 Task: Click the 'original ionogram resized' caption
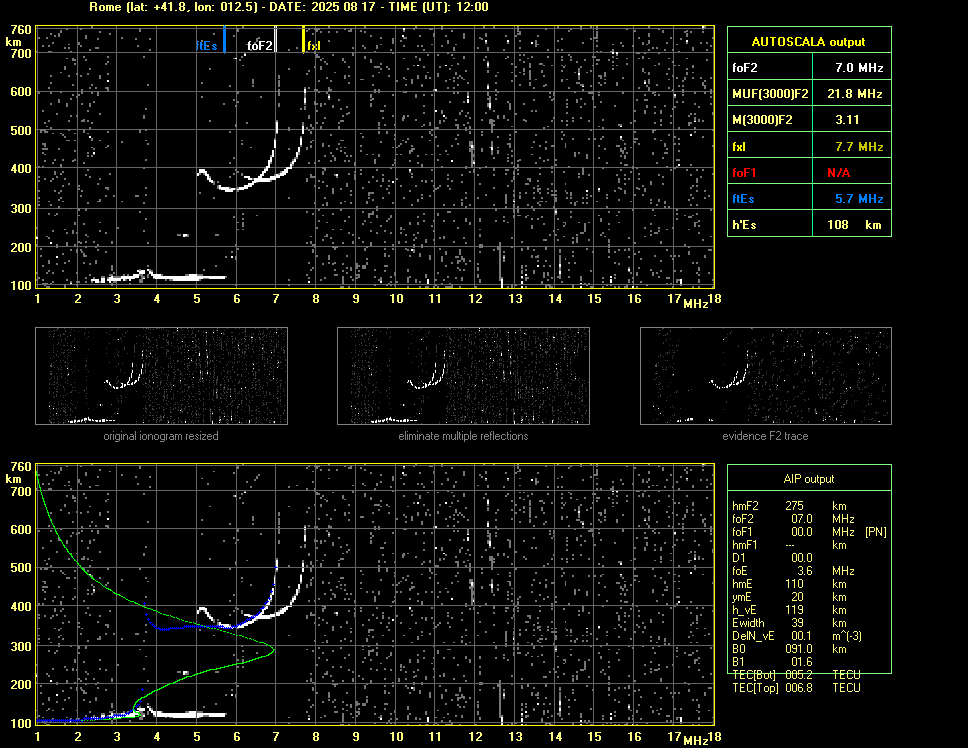point(161,436)
